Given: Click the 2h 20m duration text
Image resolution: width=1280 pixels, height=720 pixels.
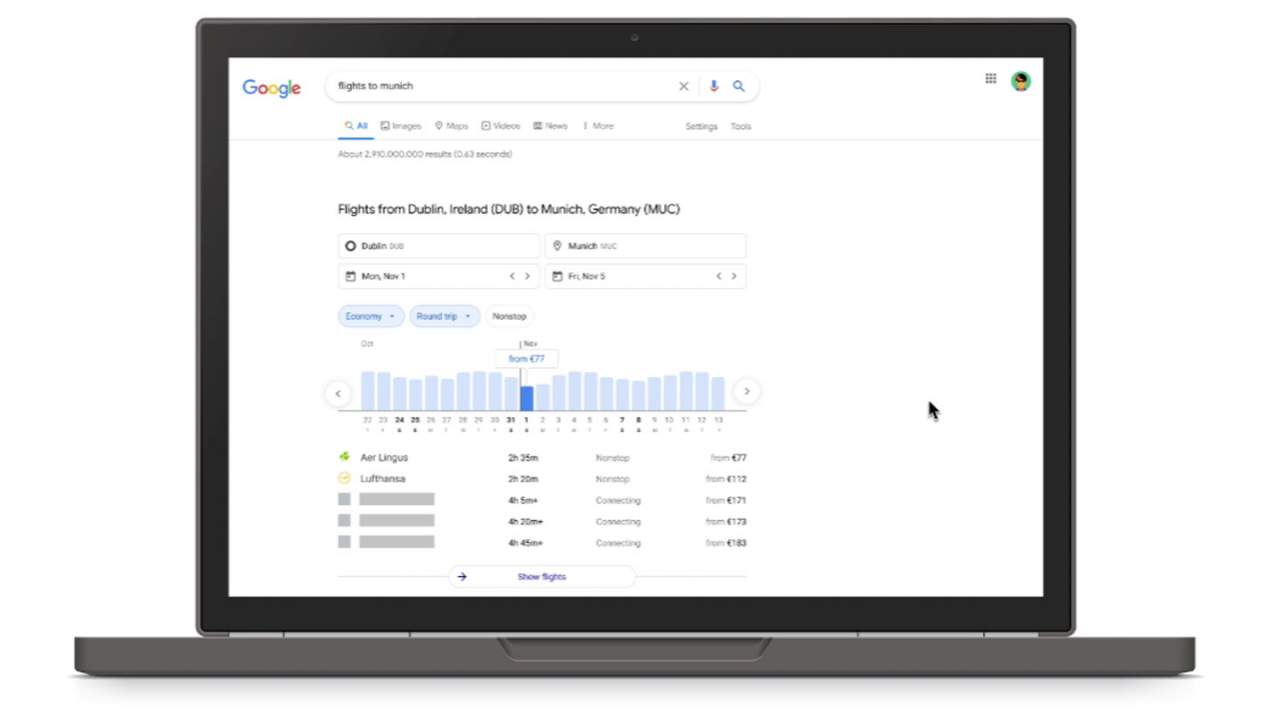Looking at the screenshot, I should (x=523, y=479).
